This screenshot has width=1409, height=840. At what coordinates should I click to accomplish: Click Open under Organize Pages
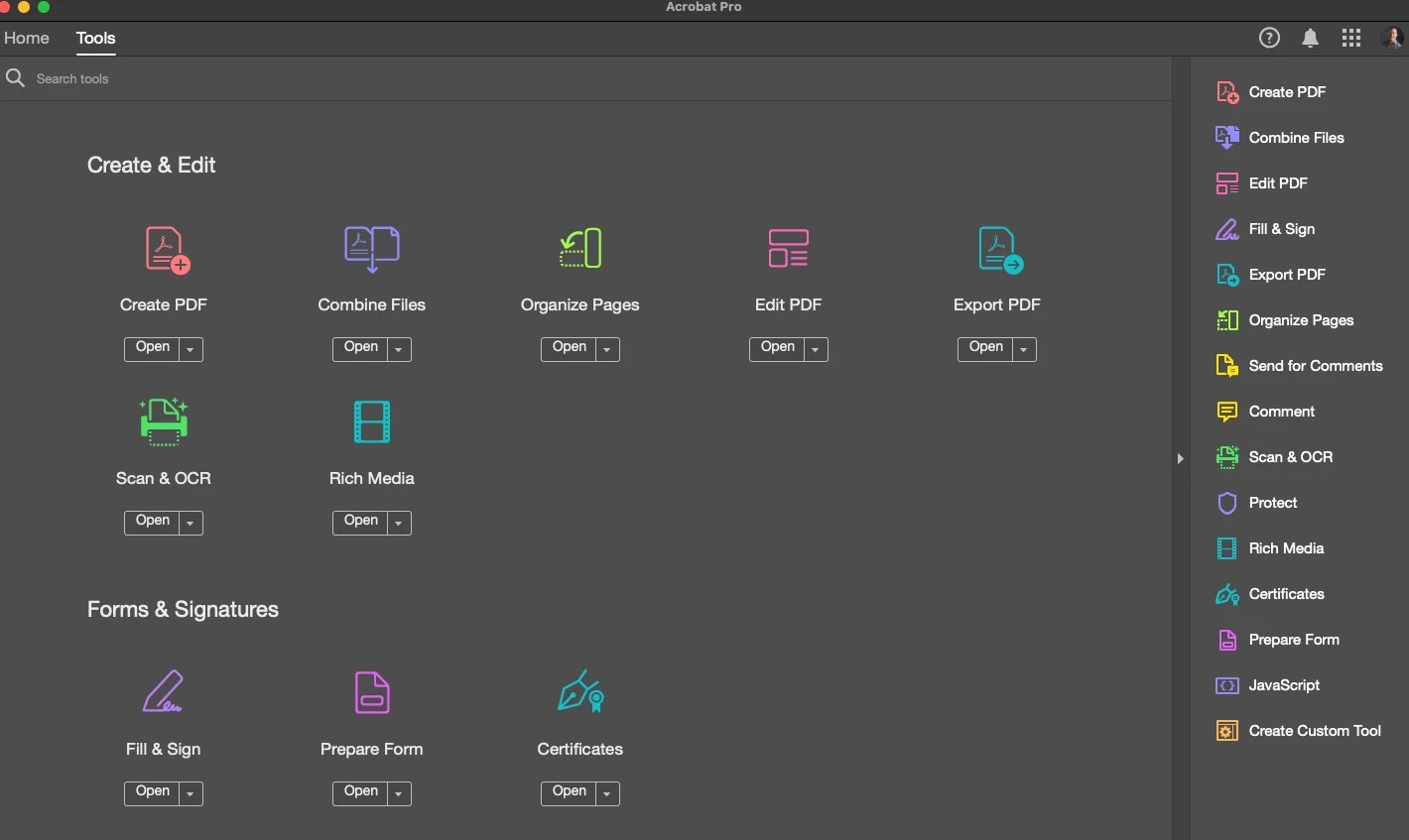tap(569, 349)
